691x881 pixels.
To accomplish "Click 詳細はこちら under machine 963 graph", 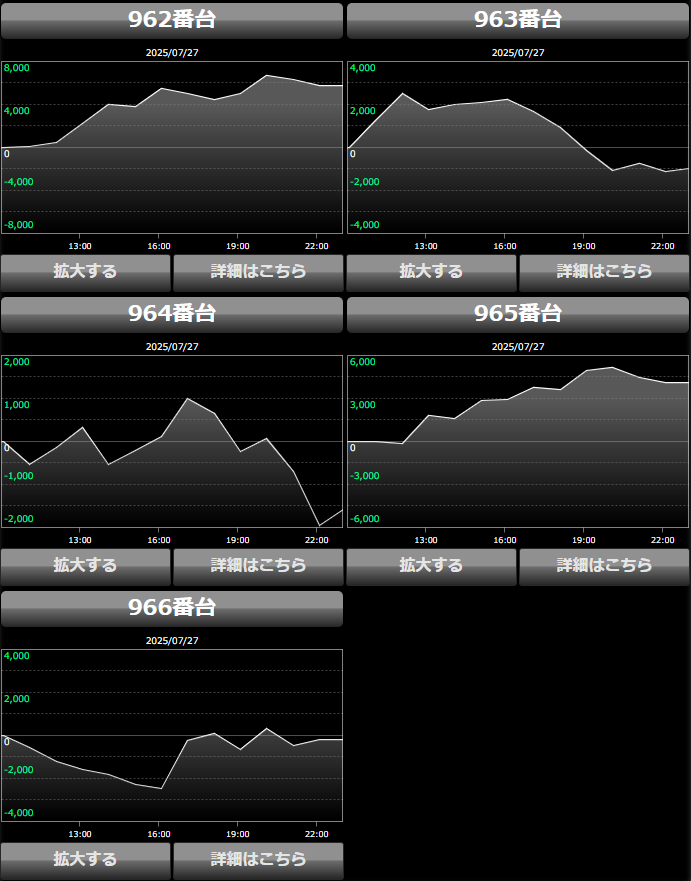I will (604, 273).
